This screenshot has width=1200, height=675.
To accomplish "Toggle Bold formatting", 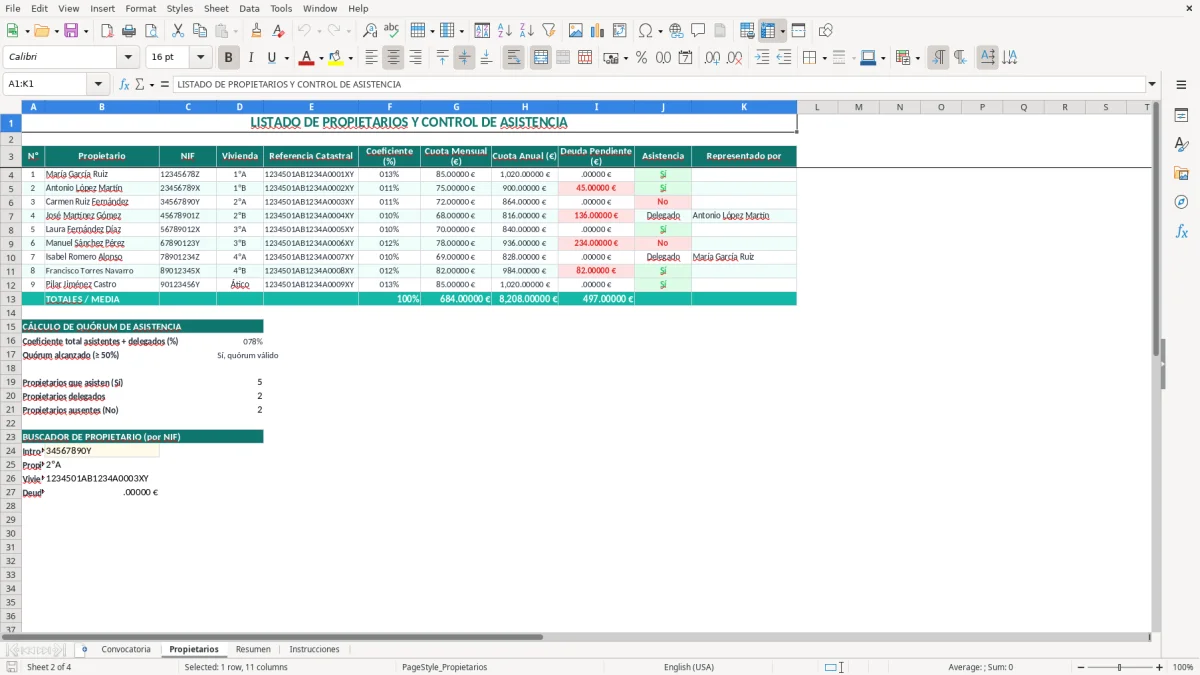I will 229,58.
